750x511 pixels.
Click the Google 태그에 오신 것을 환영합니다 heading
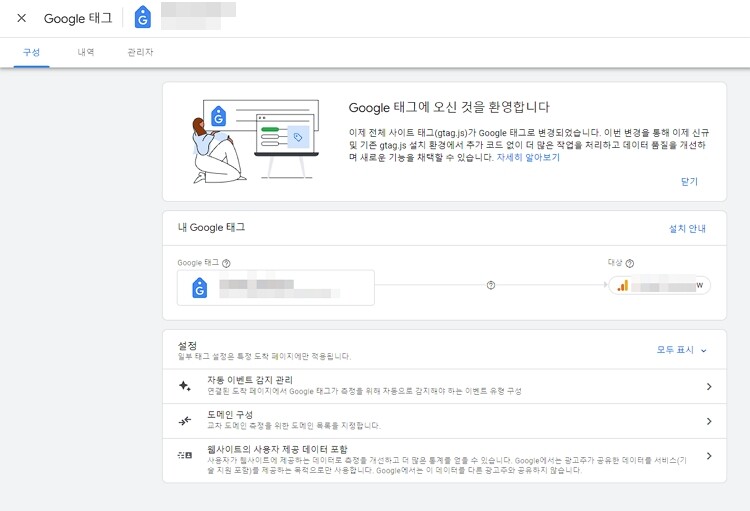[x=449, y=107]
